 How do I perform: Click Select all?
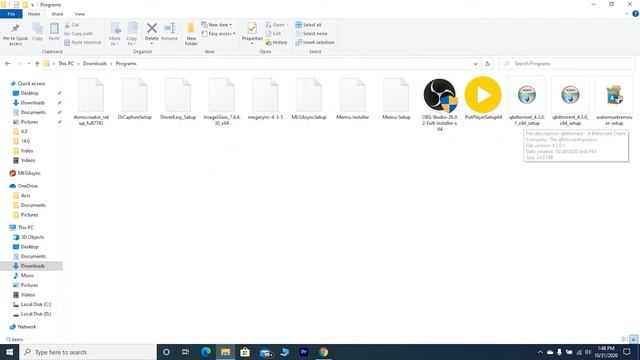tap(308, 25)
